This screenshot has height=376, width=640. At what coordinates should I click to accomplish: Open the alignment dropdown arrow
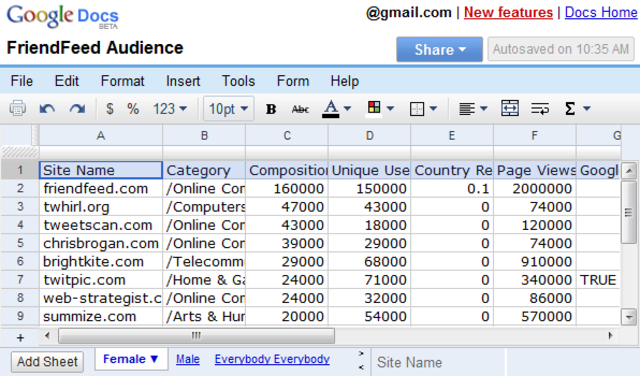click(x=484, y=109)
